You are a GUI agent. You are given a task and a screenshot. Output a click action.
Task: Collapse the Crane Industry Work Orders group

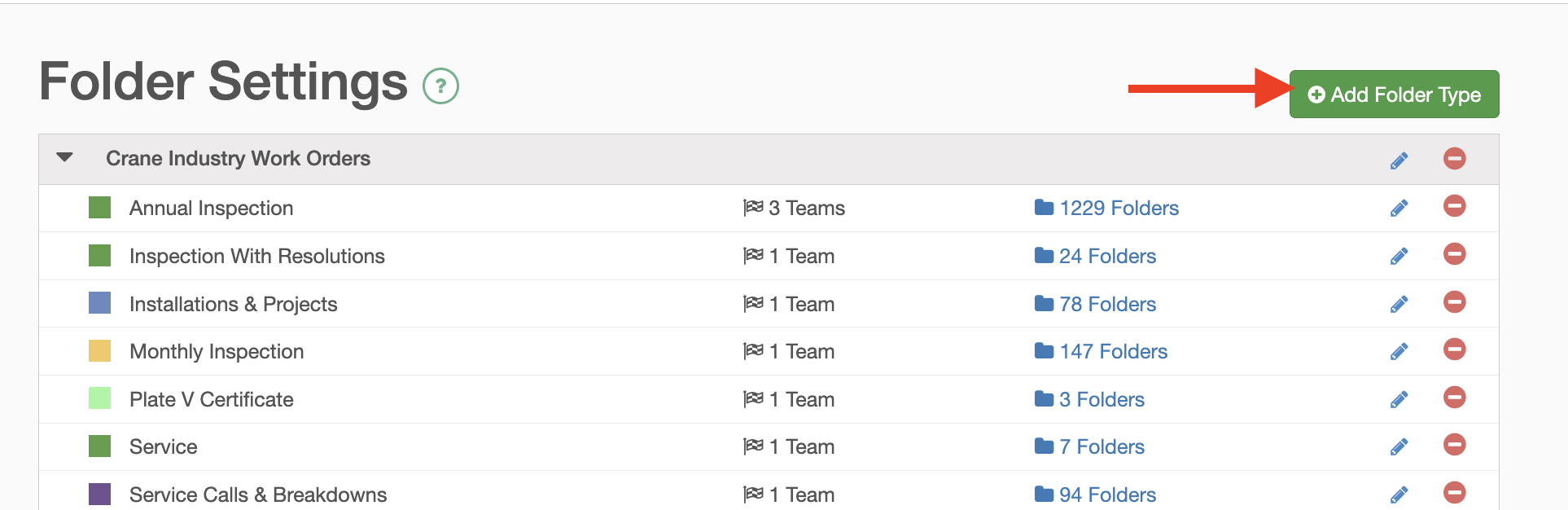(x=65, y=157)
